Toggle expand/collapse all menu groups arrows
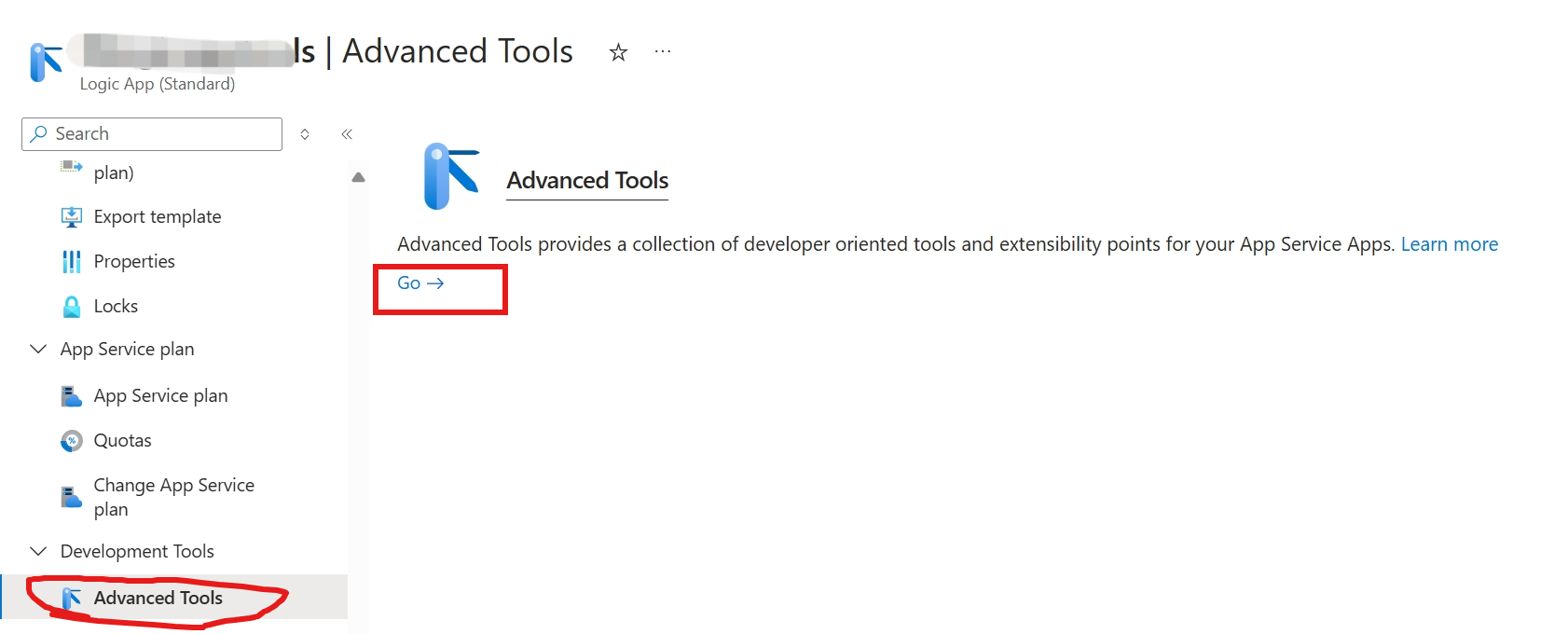Viewport: 1568px width, 634px height. 305,134
